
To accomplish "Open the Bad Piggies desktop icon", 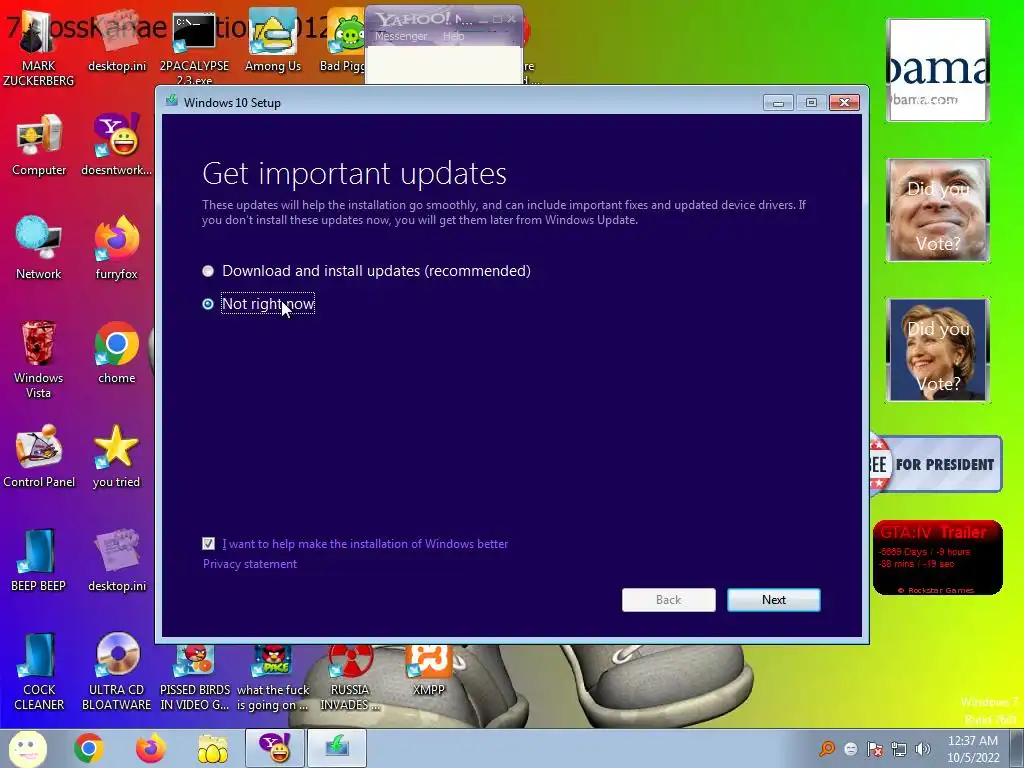I will tap(344, 42).
